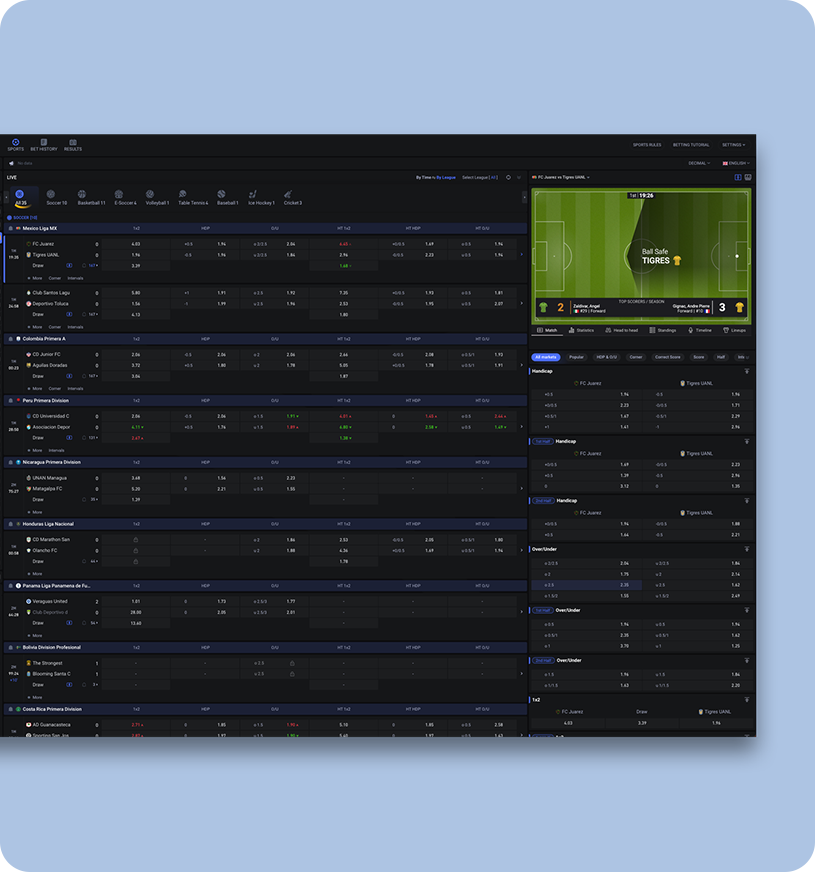Show Cricket live events
Viewport: 815px width, 872px height.
coord(293,197)
